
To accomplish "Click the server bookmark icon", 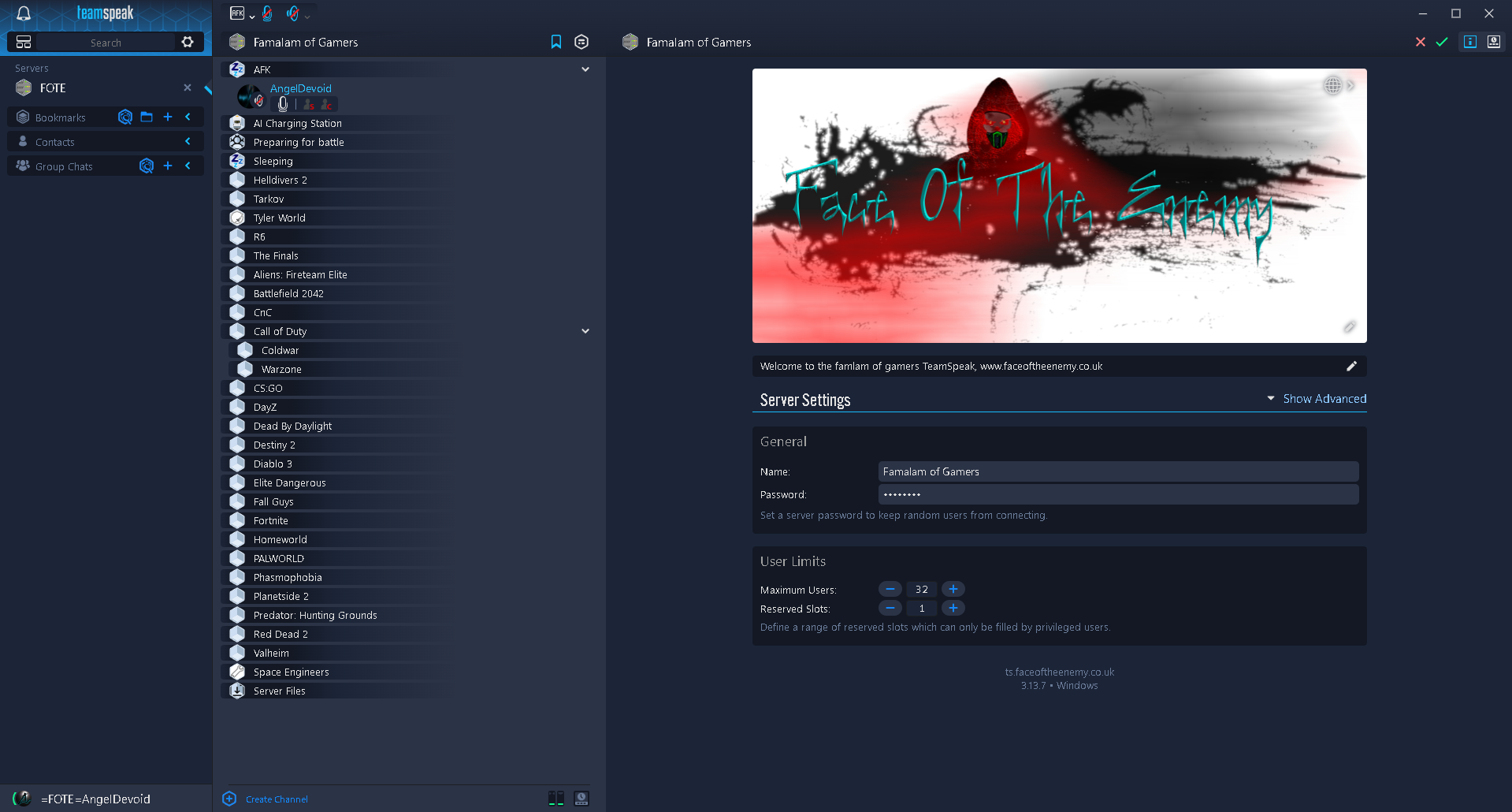I will click(556, 42).
